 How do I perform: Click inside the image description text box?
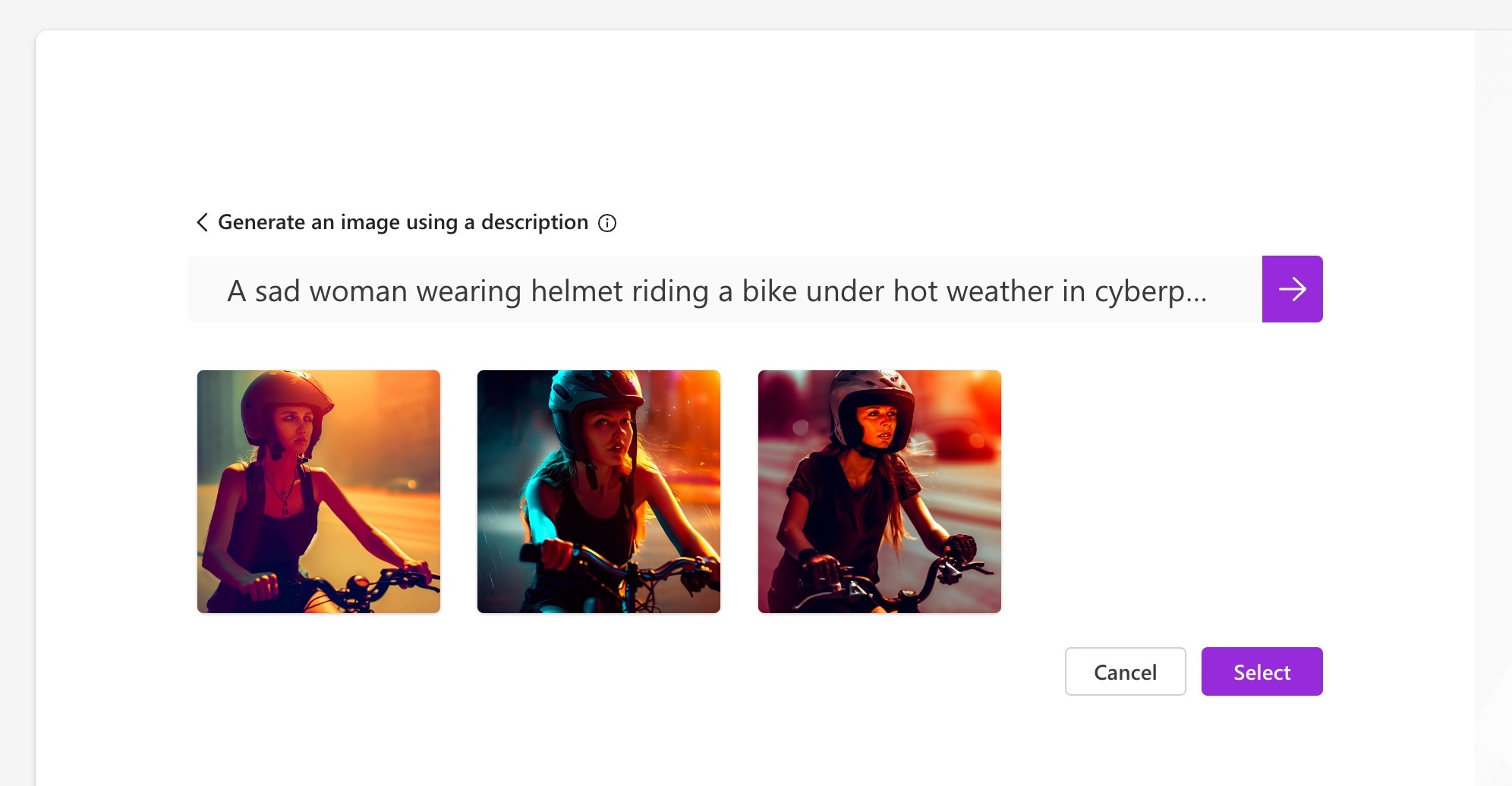(x=717, y=291)
